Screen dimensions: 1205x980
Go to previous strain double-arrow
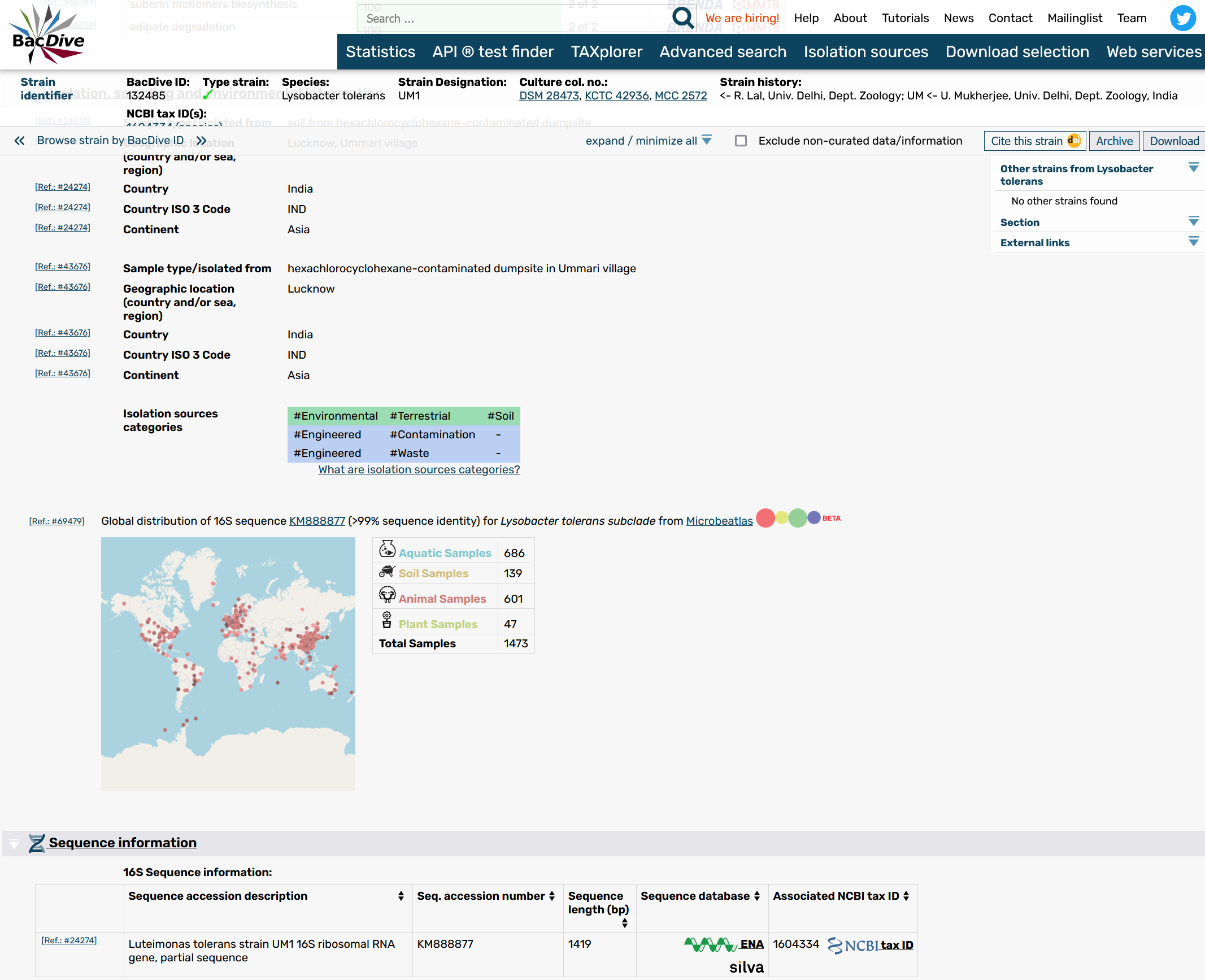click(20, 141)
